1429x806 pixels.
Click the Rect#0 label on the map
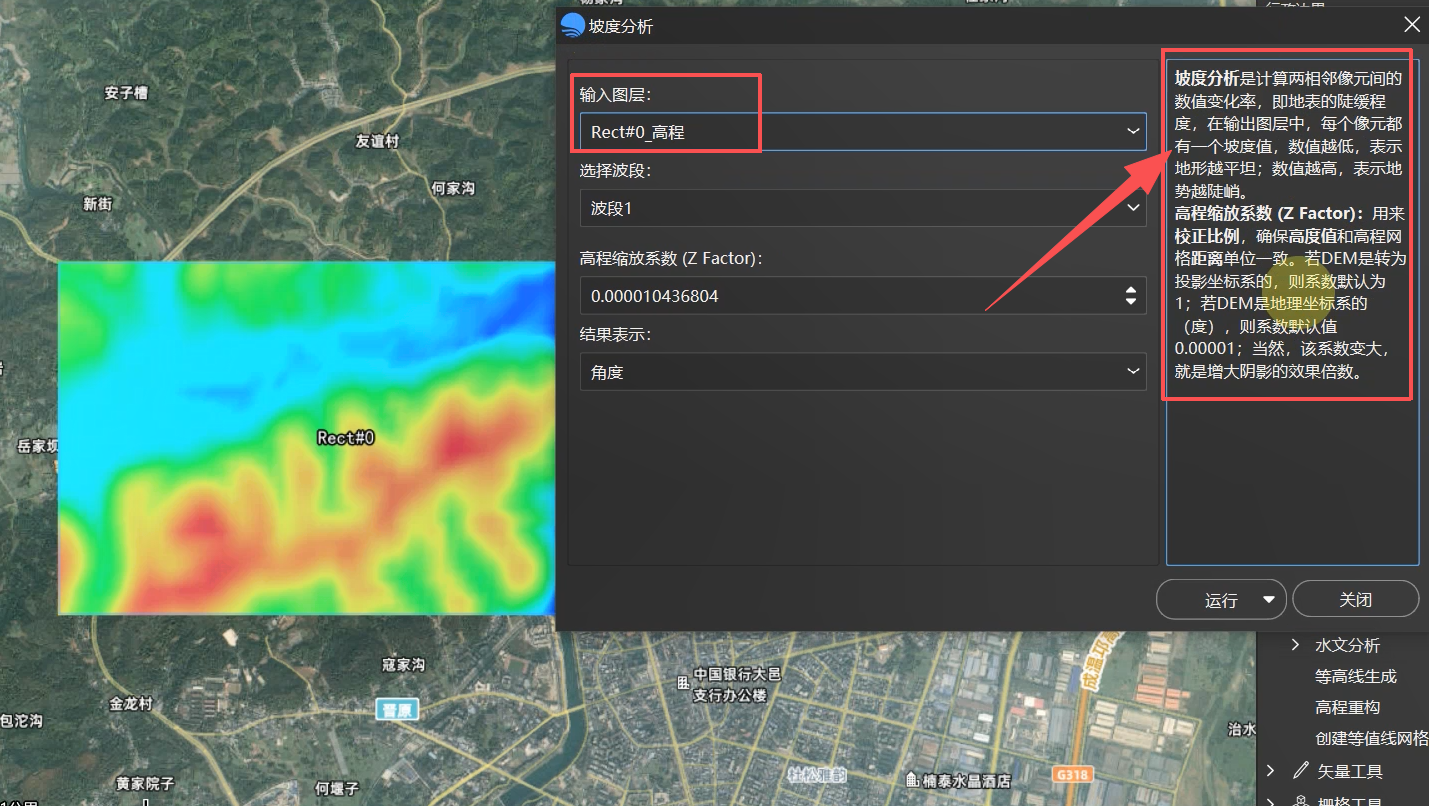(x=345, y=437)
